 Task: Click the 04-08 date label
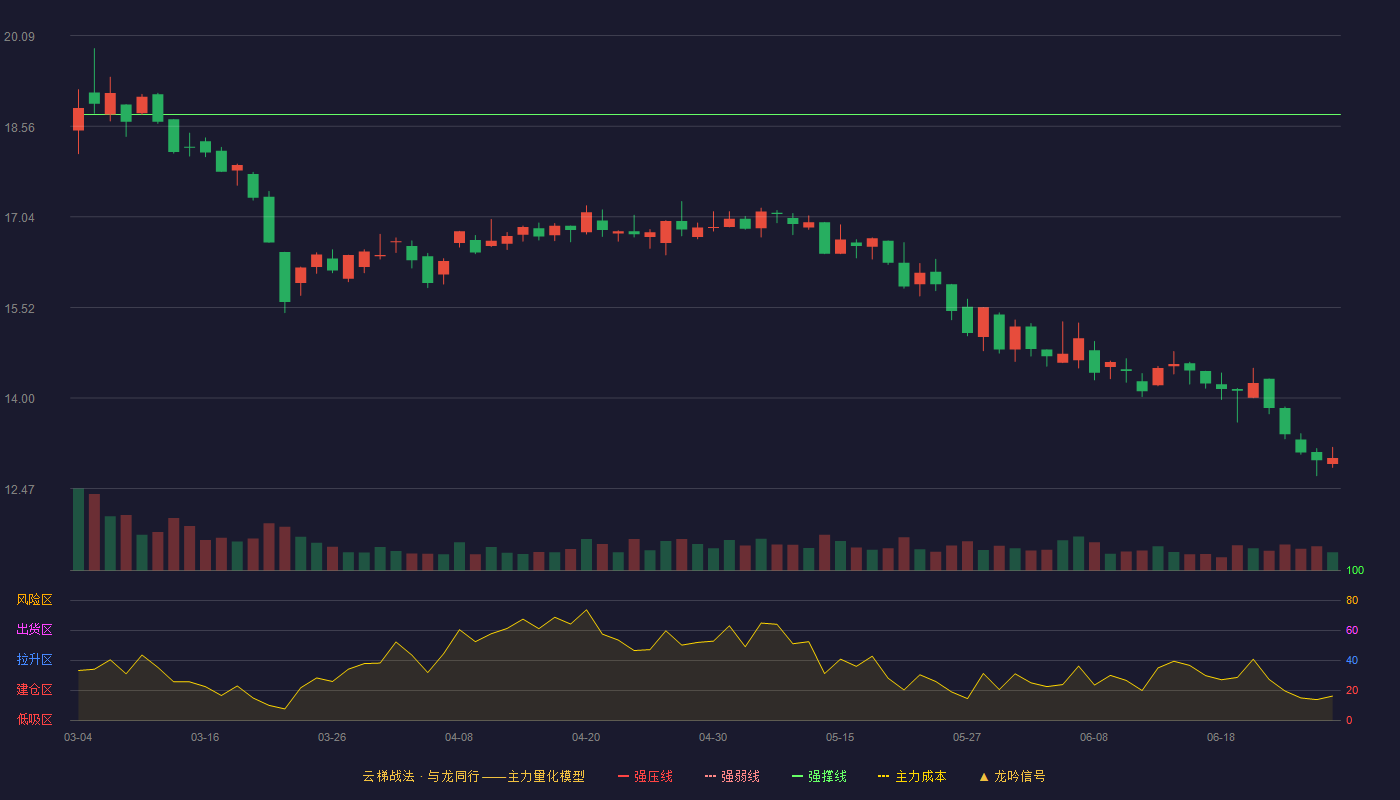point(459,737)
